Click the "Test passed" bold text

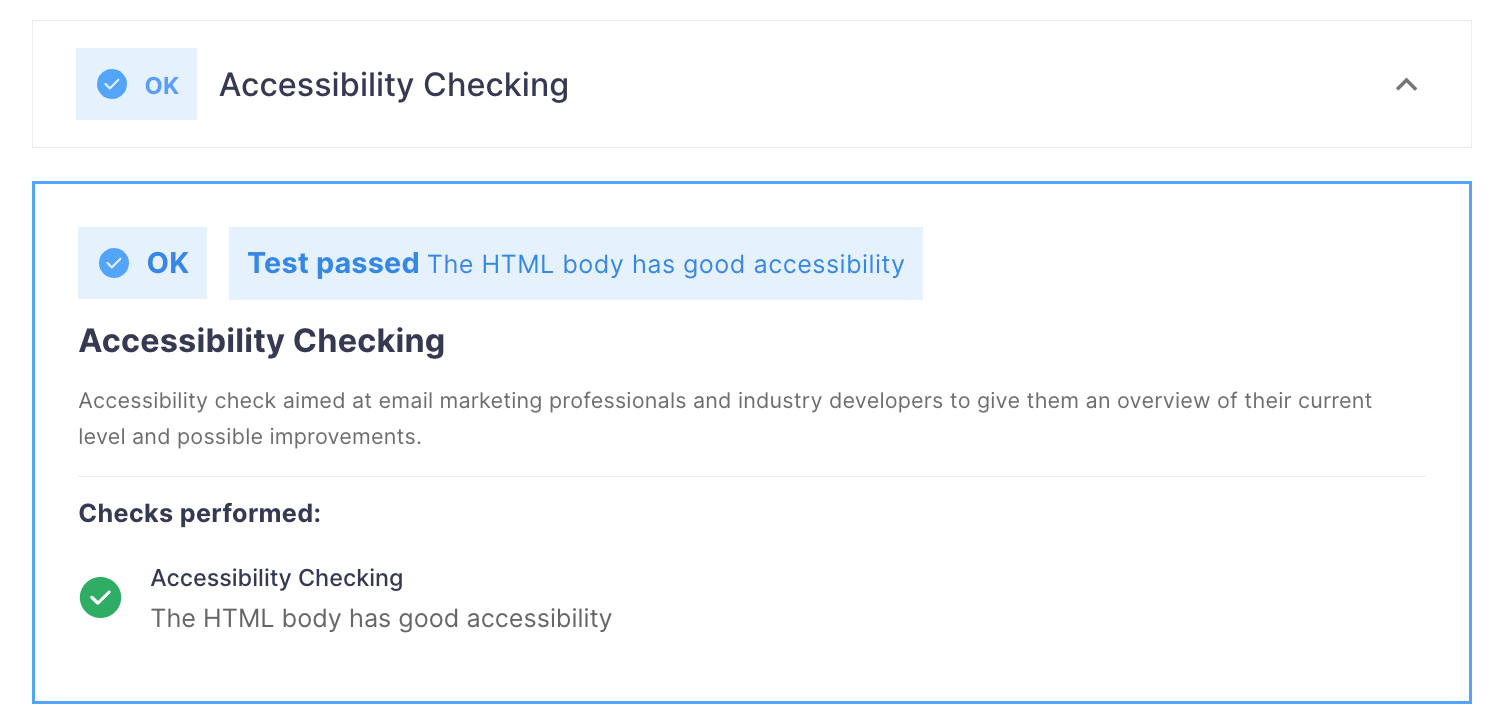click(x=333, y=263)
